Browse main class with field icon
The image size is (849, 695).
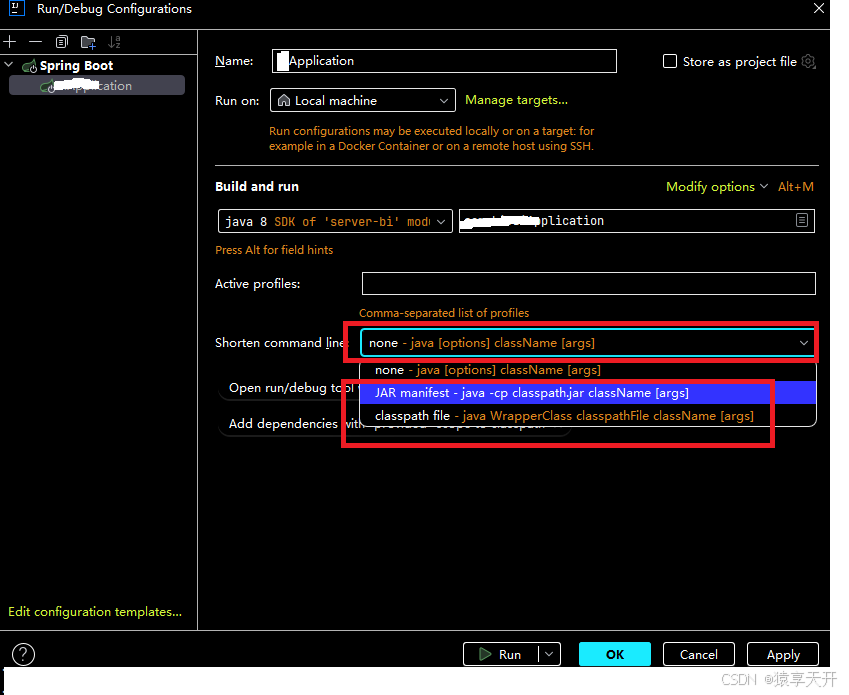[x=802, y=220]
